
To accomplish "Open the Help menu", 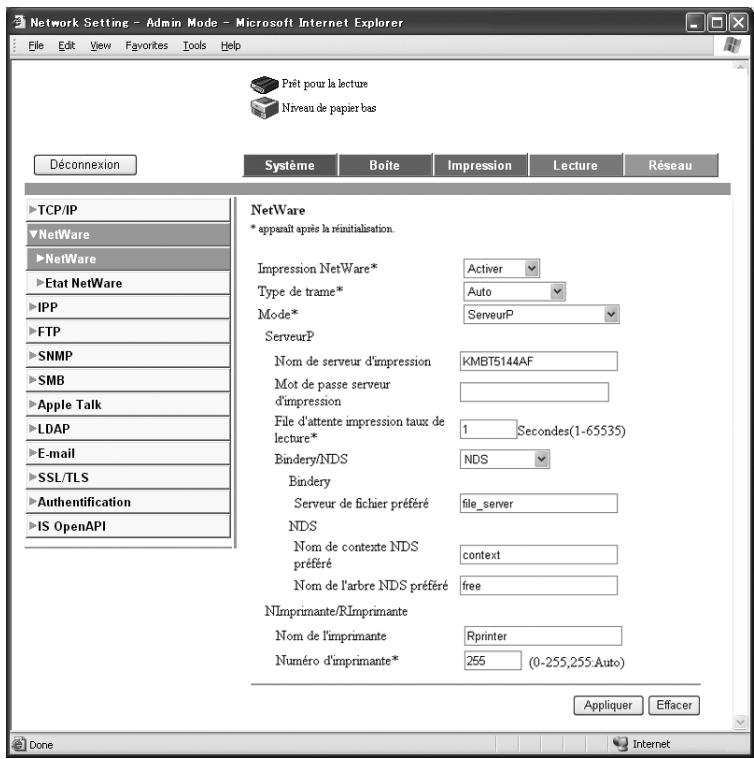I will click(230, 46).
